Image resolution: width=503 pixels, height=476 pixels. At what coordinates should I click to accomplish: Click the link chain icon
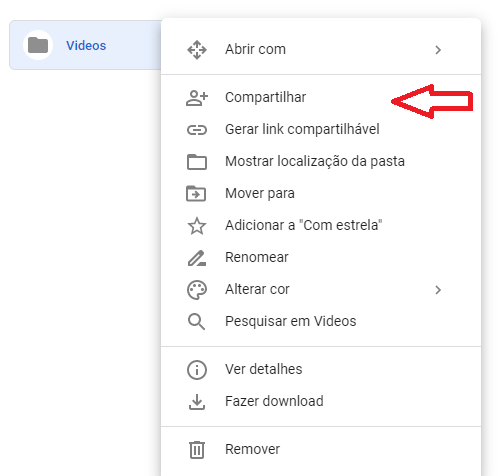pyautogui.click(x=197, y=130)
